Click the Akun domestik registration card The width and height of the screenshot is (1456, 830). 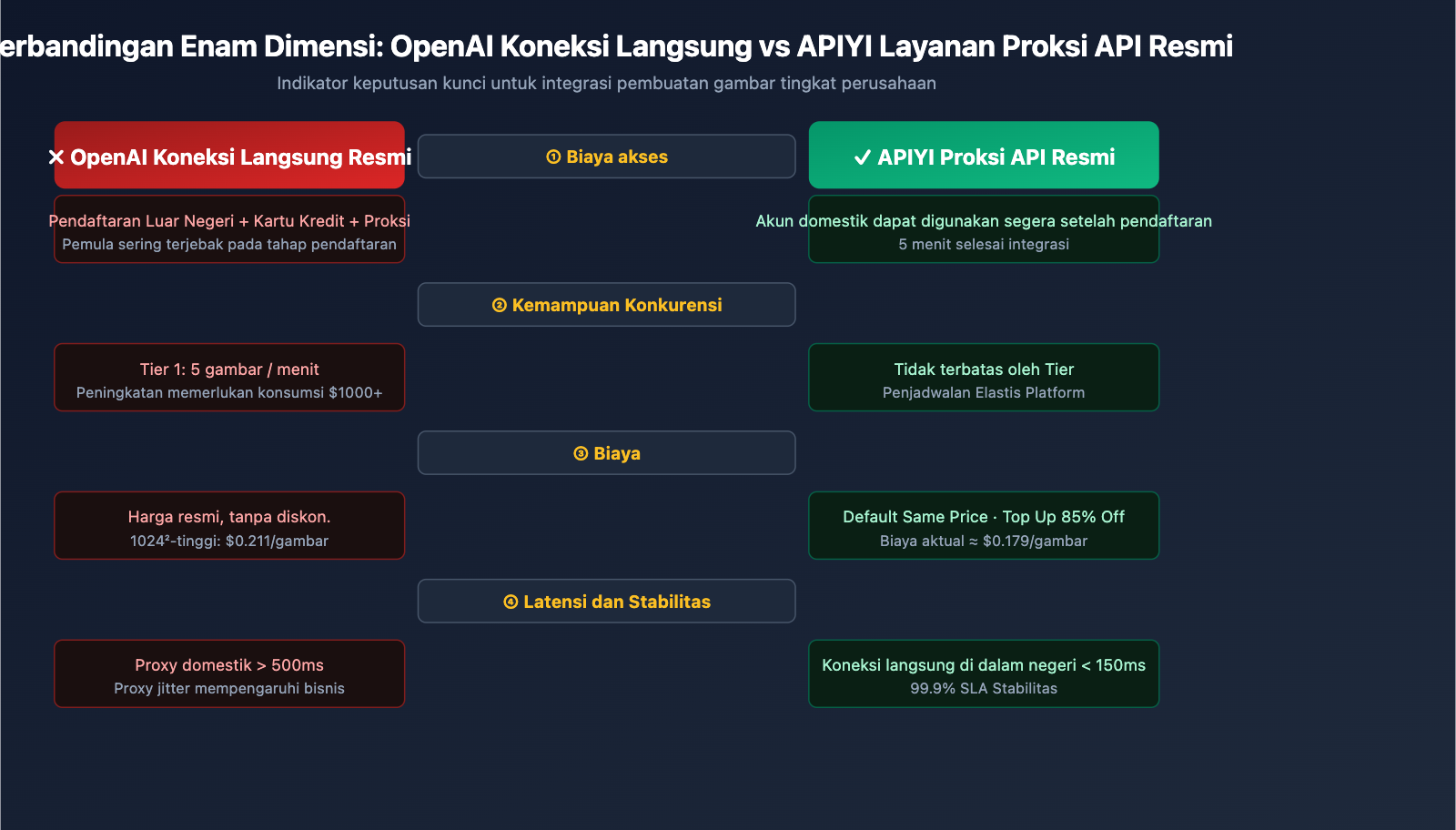coord(984,229)
